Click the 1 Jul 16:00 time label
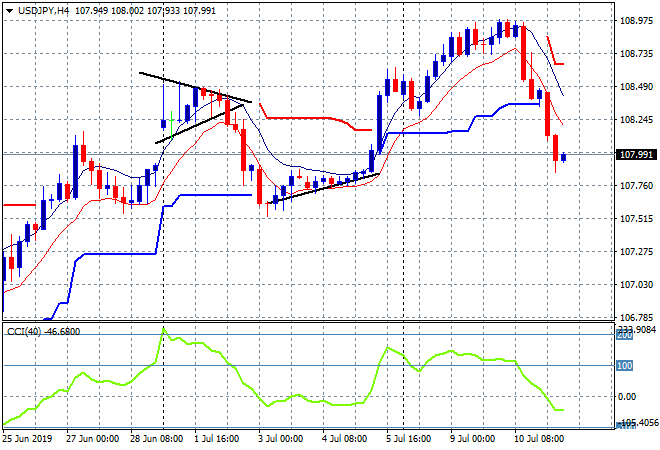 tap(216, 439)
